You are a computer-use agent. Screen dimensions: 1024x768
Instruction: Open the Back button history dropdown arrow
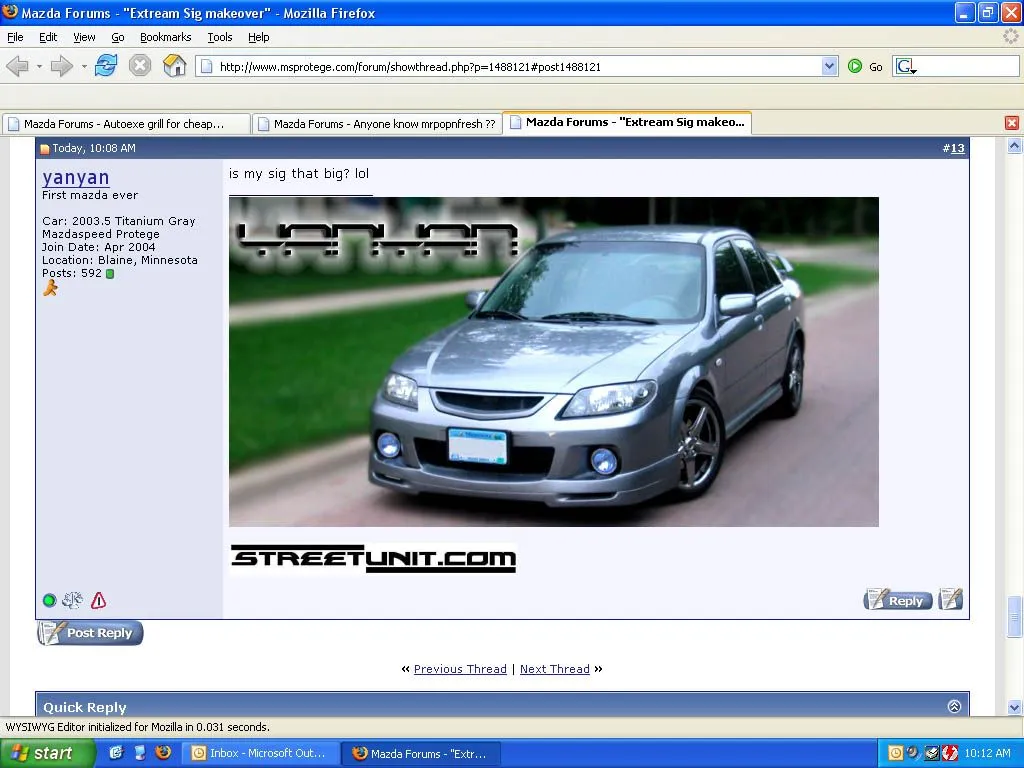39,67
